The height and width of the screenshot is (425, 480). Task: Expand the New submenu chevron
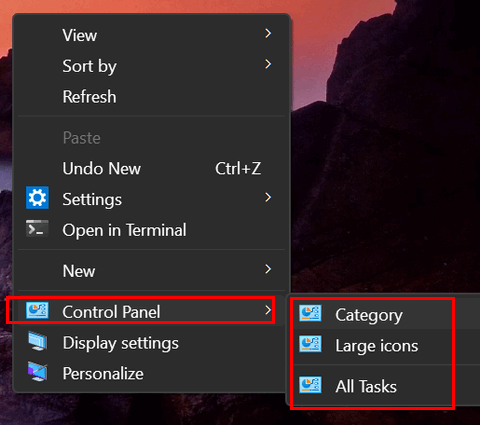pos(268,269)
